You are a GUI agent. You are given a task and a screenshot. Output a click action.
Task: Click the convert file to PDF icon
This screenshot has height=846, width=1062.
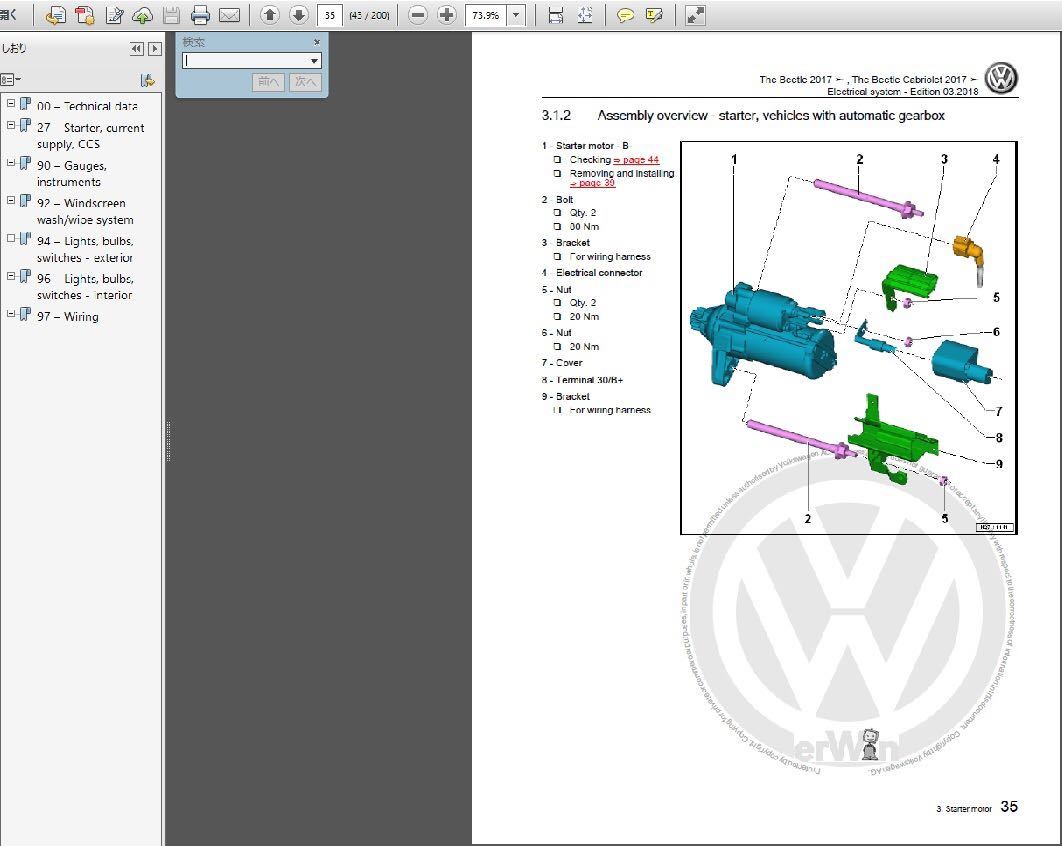click(56, 15)
